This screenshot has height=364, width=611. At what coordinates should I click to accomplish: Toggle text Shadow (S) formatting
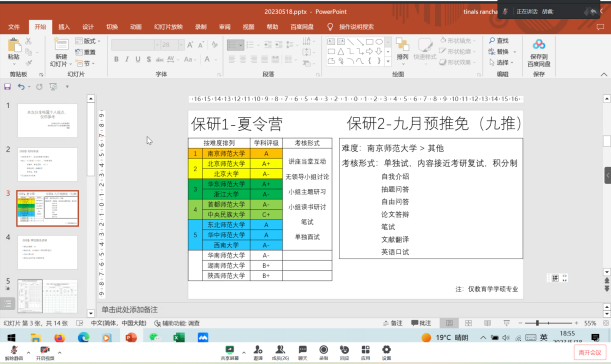[x=148, y=59]
